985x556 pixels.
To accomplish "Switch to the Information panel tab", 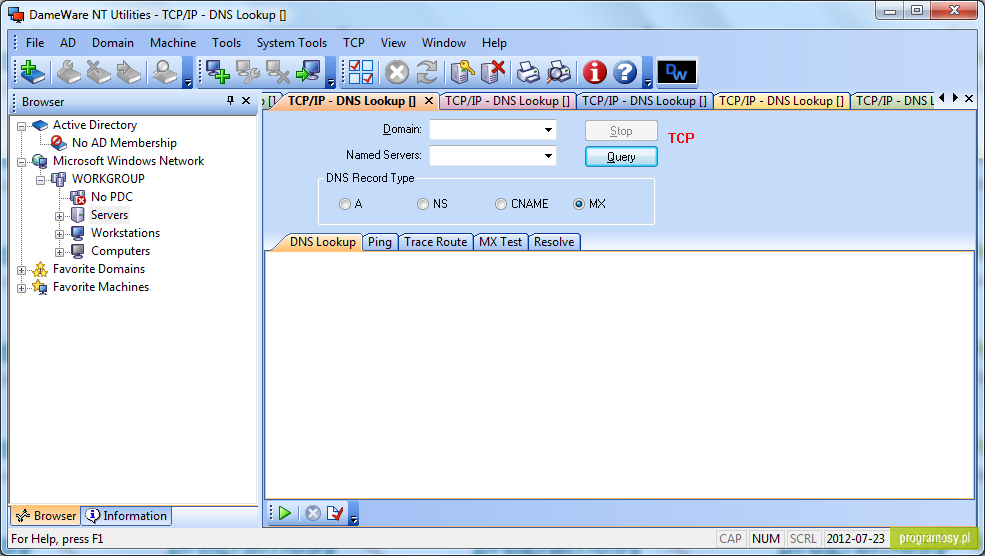I will 127,516.
